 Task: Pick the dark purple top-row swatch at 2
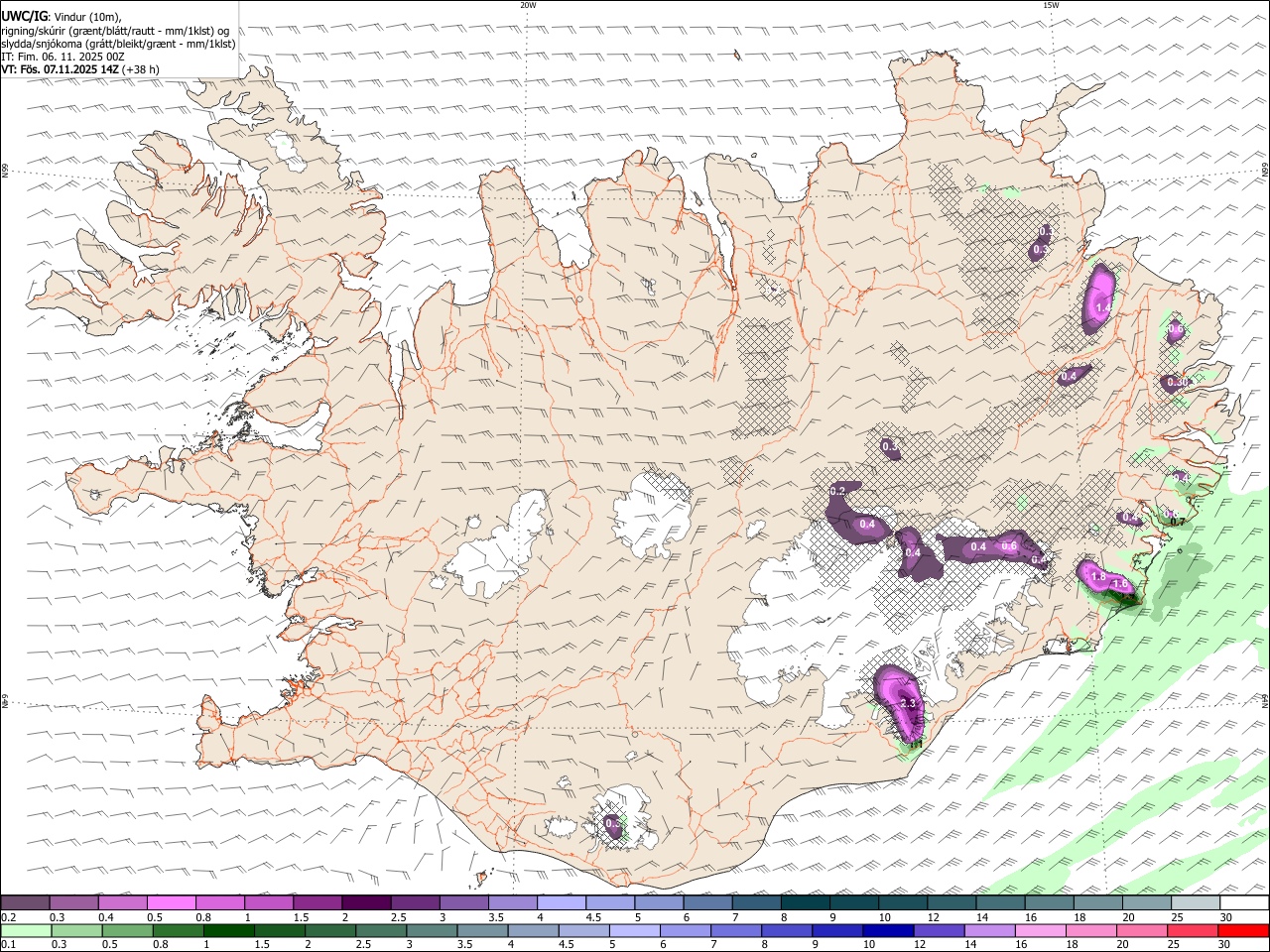tap(366, 902)
